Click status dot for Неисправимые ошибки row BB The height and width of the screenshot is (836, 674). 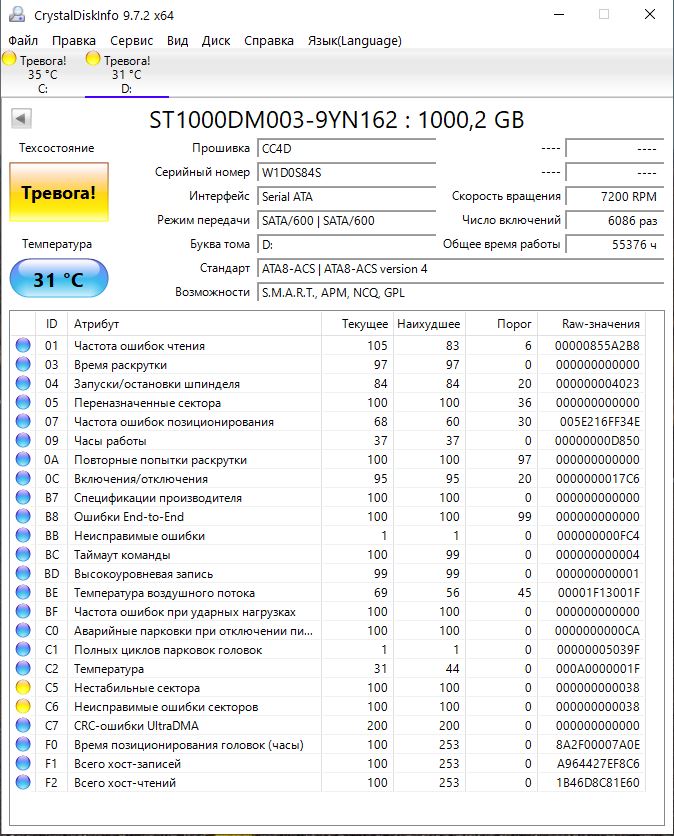tap(23, 535)
